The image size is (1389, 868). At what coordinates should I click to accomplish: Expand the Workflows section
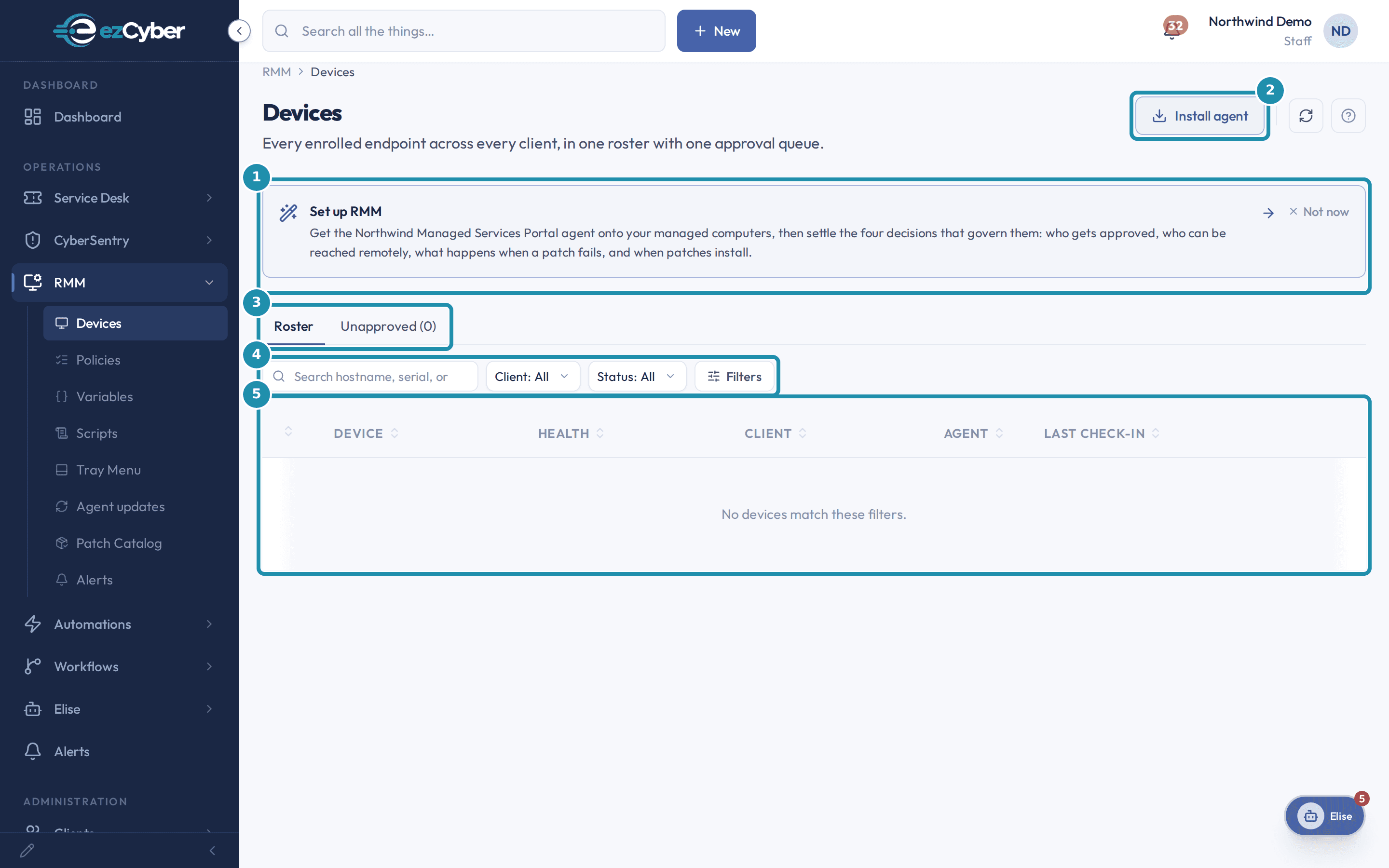tap(120, 666)
